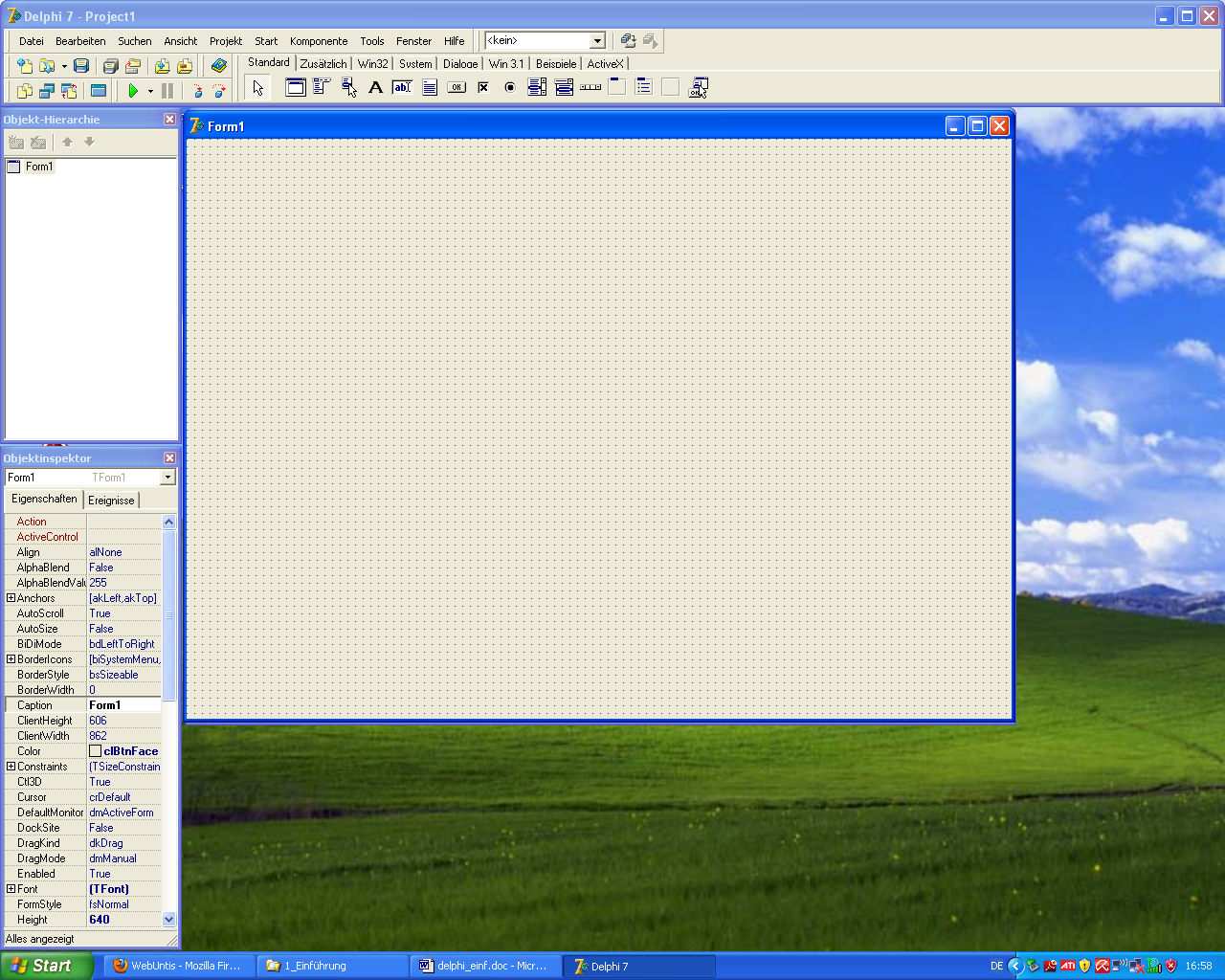The image size is (1225, 980).
Task: Select the RadioGroup component icon
Action: pos(644,88)
